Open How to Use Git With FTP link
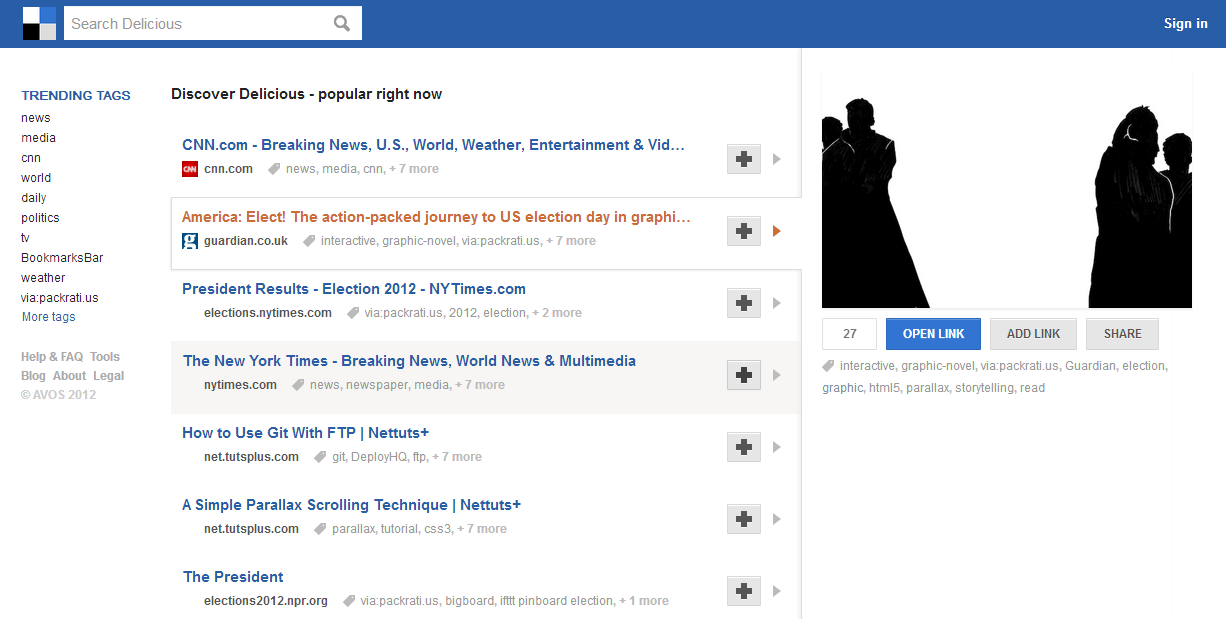Viewport: 1226px width, 619px height. tap(305, 433)
